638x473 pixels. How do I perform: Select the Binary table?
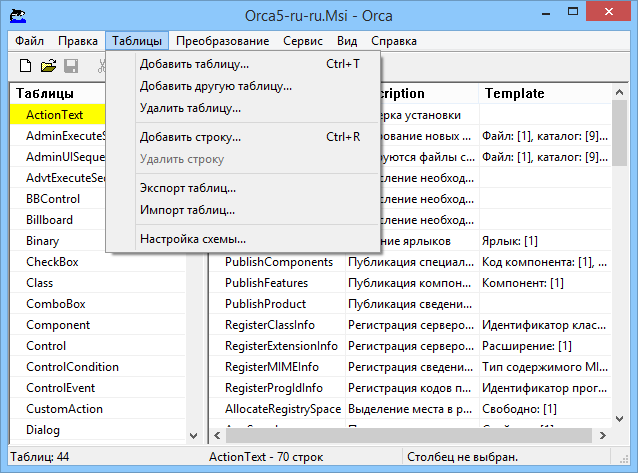point(58,241)
